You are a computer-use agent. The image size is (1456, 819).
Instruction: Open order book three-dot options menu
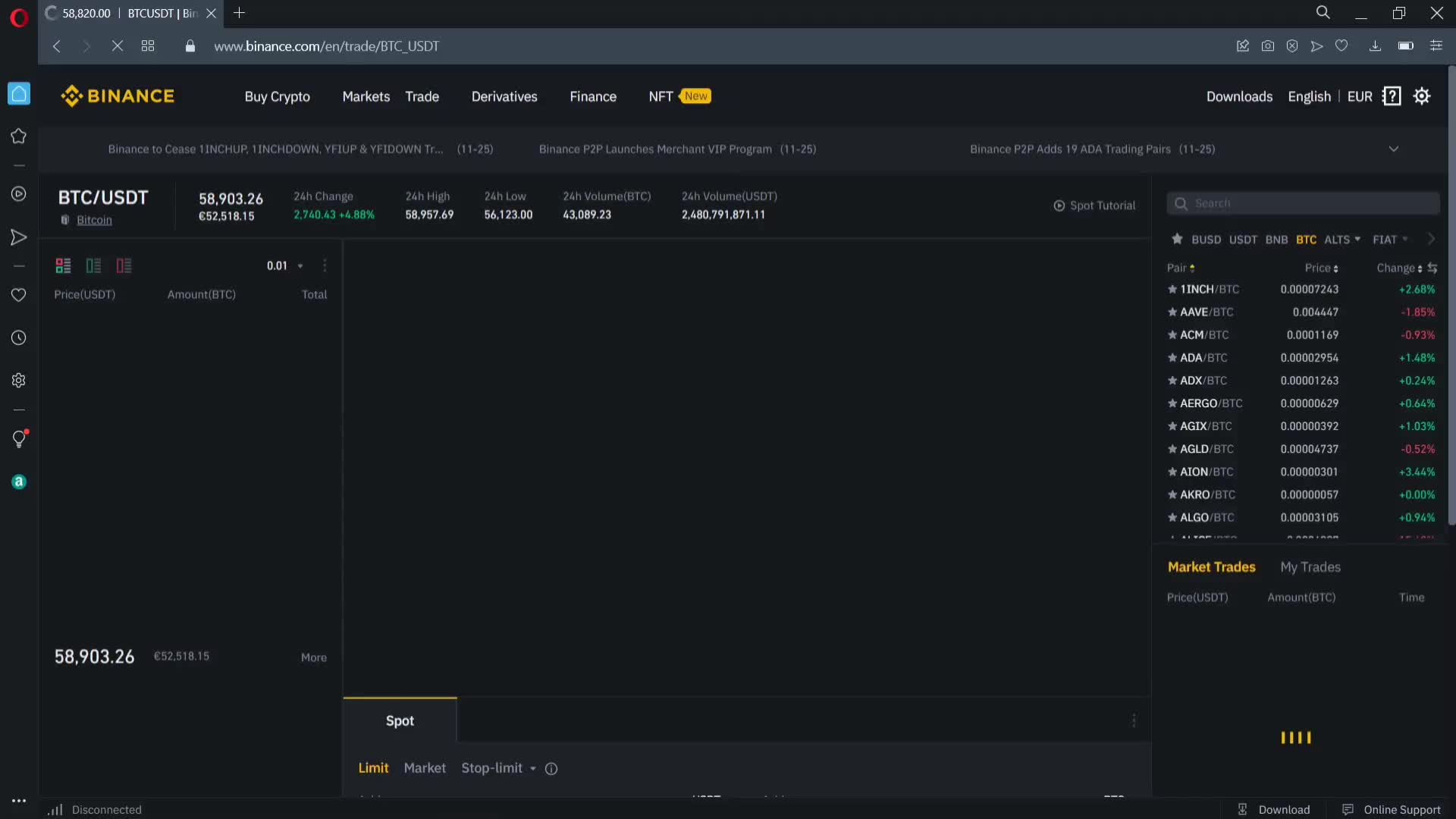pos(325,265)
